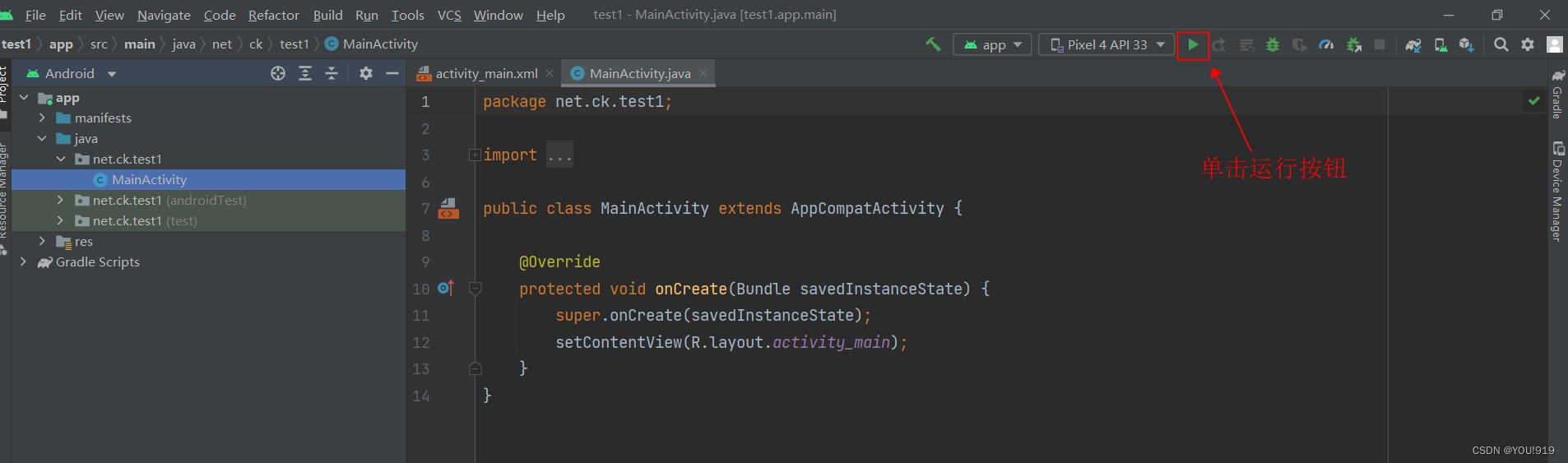Expand net.ck.test1 (androidTest) package
Viewport: 1568px width, 463px height.
(61, 200)
